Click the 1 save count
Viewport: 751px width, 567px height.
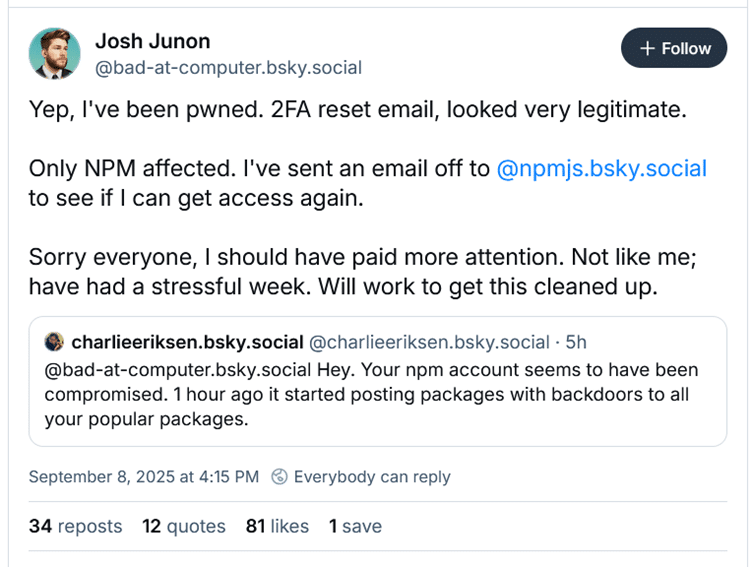[355, 525]
